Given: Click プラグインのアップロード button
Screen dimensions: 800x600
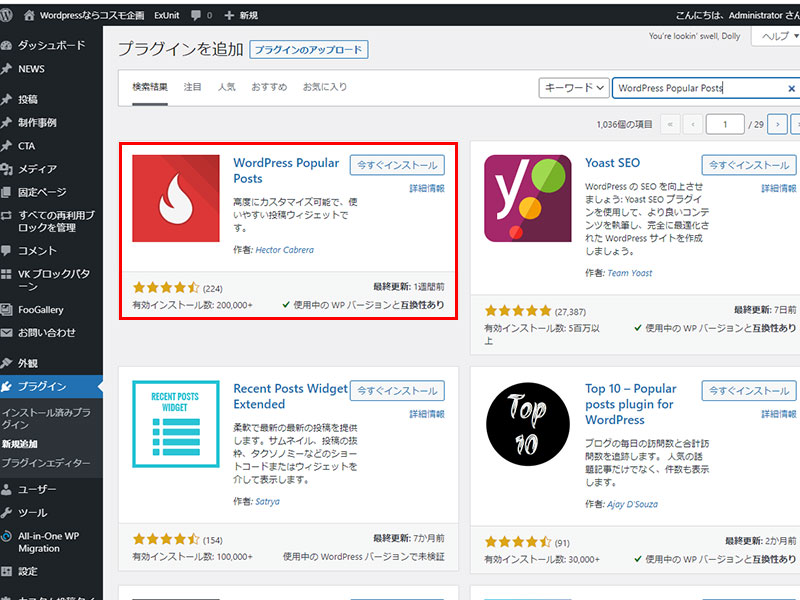Looking at the screenshot, I should click(x=309, y=49).
